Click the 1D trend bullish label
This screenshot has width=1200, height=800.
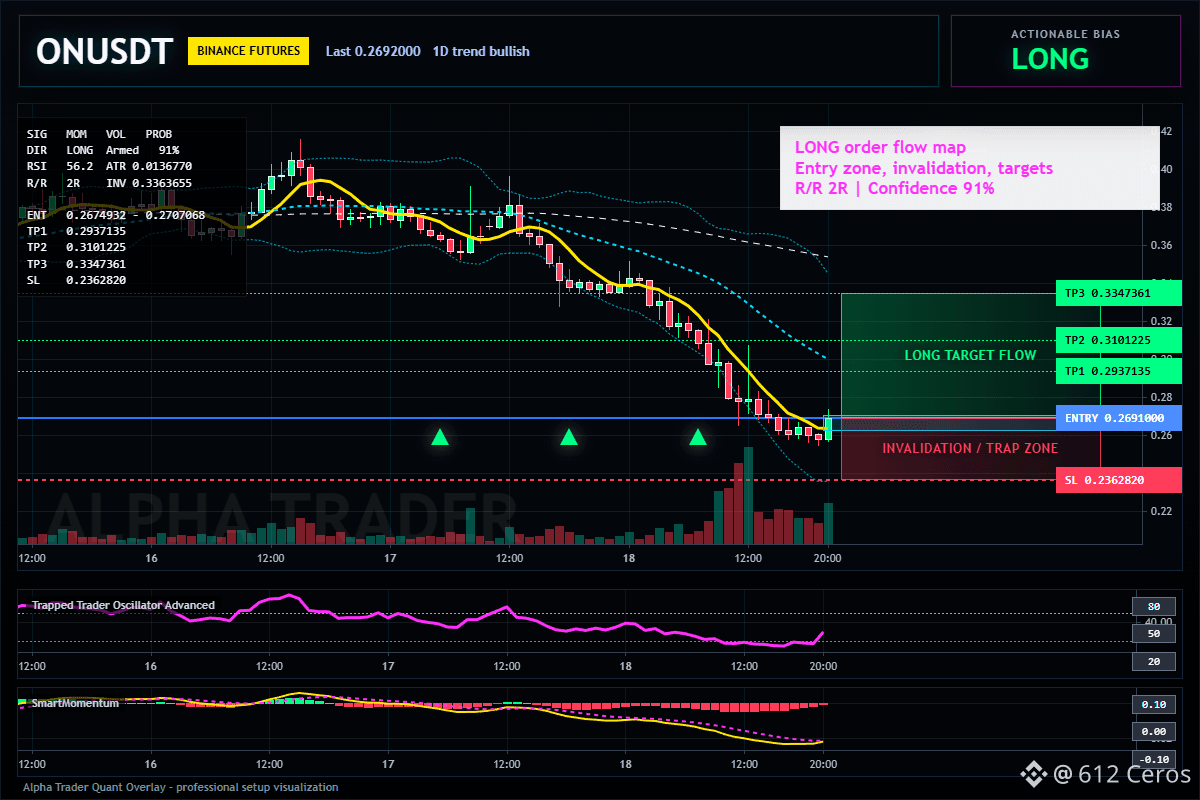(x=481, y=51)
